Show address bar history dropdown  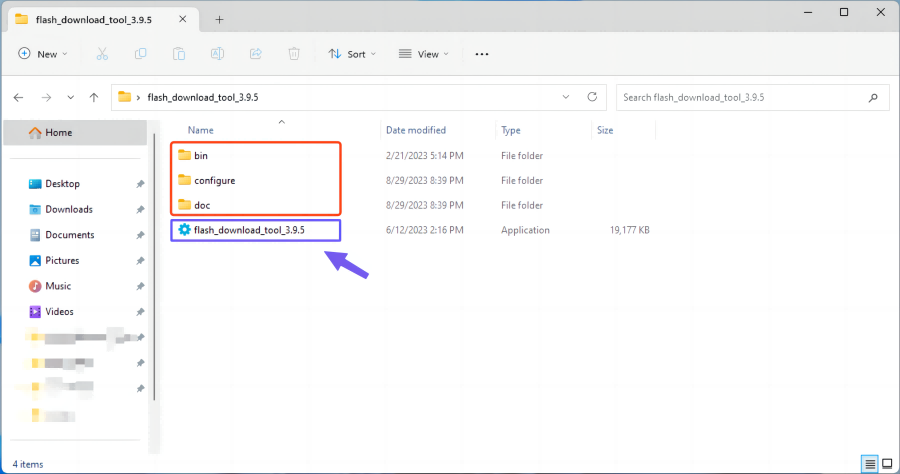point(566,97)
